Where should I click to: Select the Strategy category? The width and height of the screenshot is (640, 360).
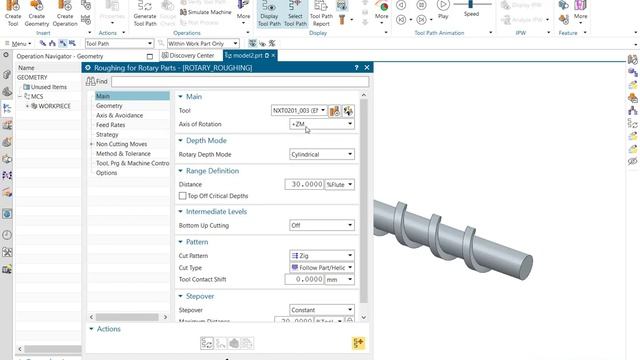(107, 135)
